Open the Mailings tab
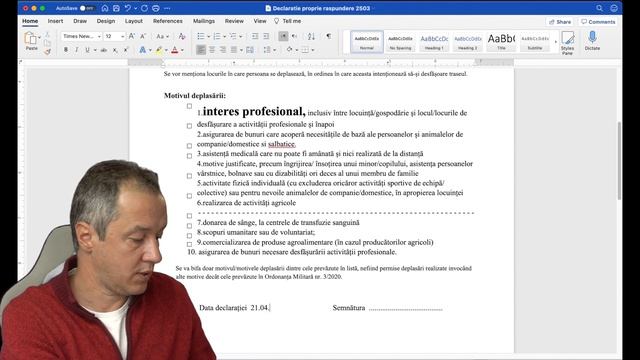The width and height of the screenshot is (640, 360). [x=204, y=21]
